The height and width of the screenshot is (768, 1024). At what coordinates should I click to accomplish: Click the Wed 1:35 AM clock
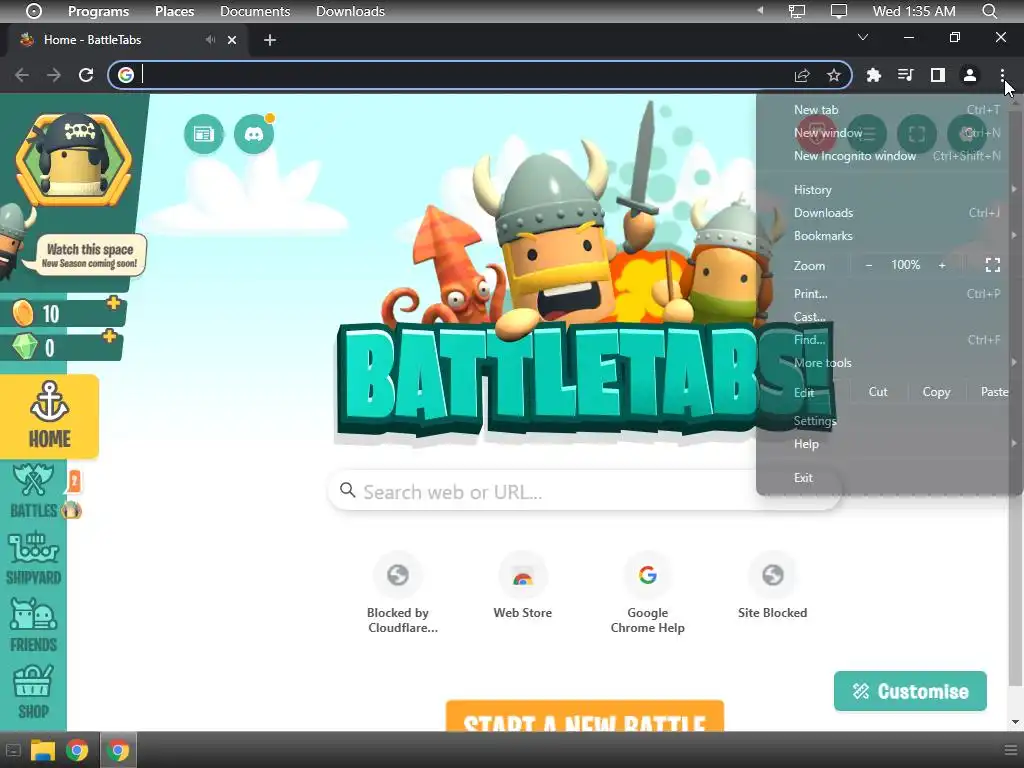(x=914, y=11)
